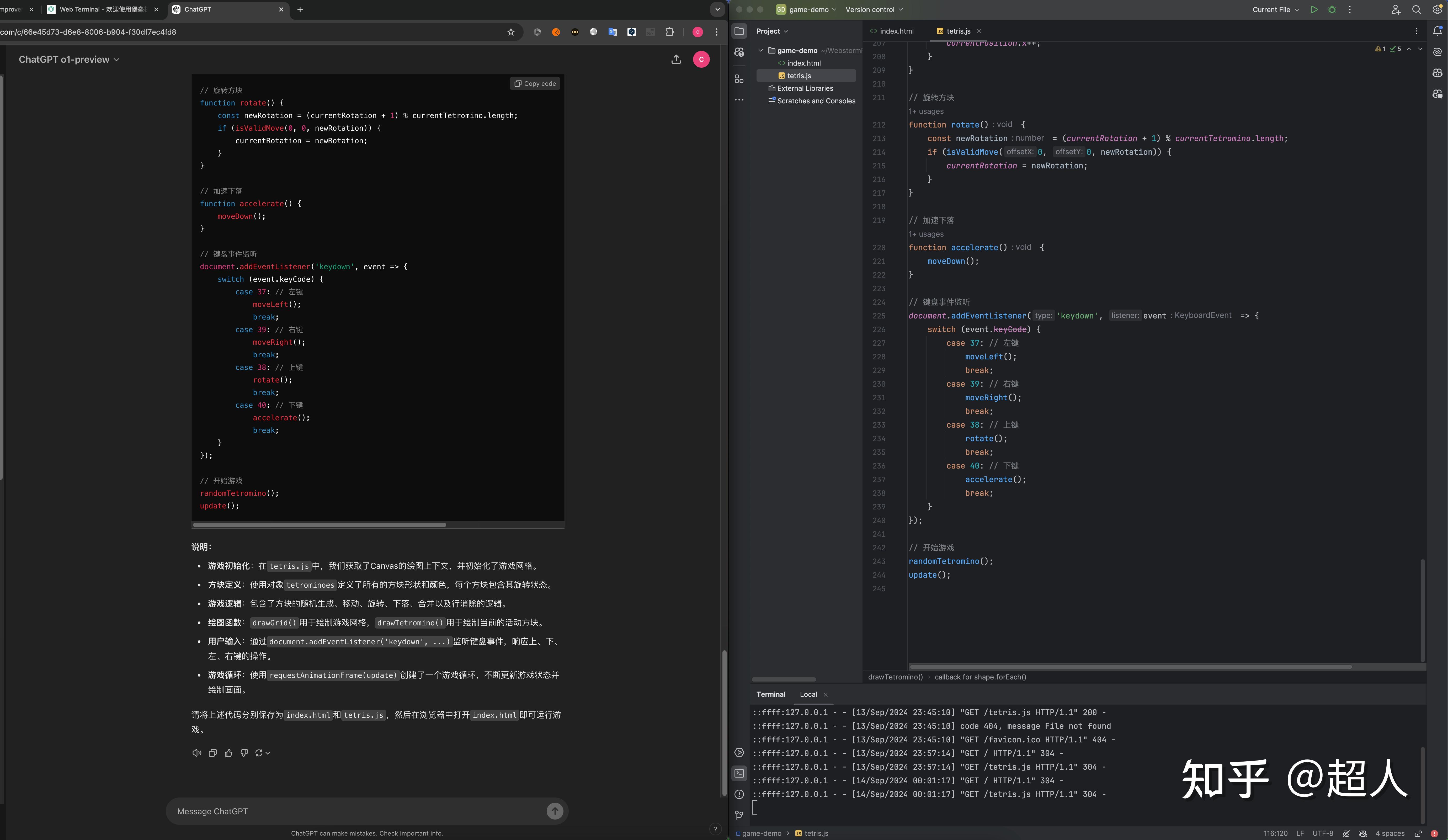Share the ChatGPT conversation via upload icon
Viewport: 1448px width, 840px height.
tap(676, 59)
